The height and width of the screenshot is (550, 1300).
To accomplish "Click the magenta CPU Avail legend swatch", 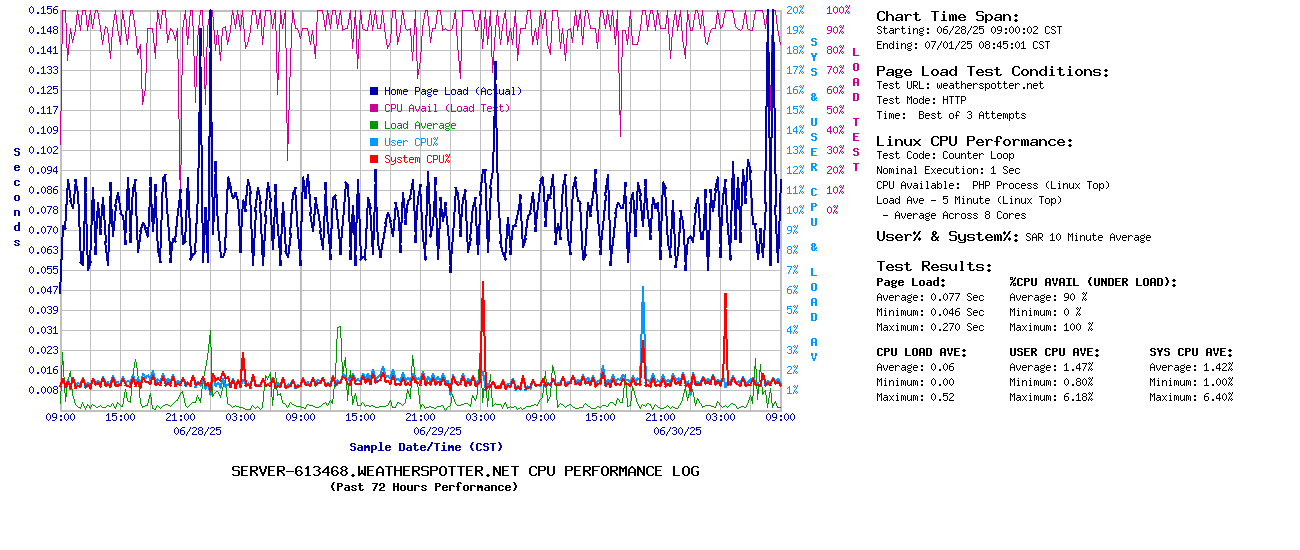I will (374, 108).
